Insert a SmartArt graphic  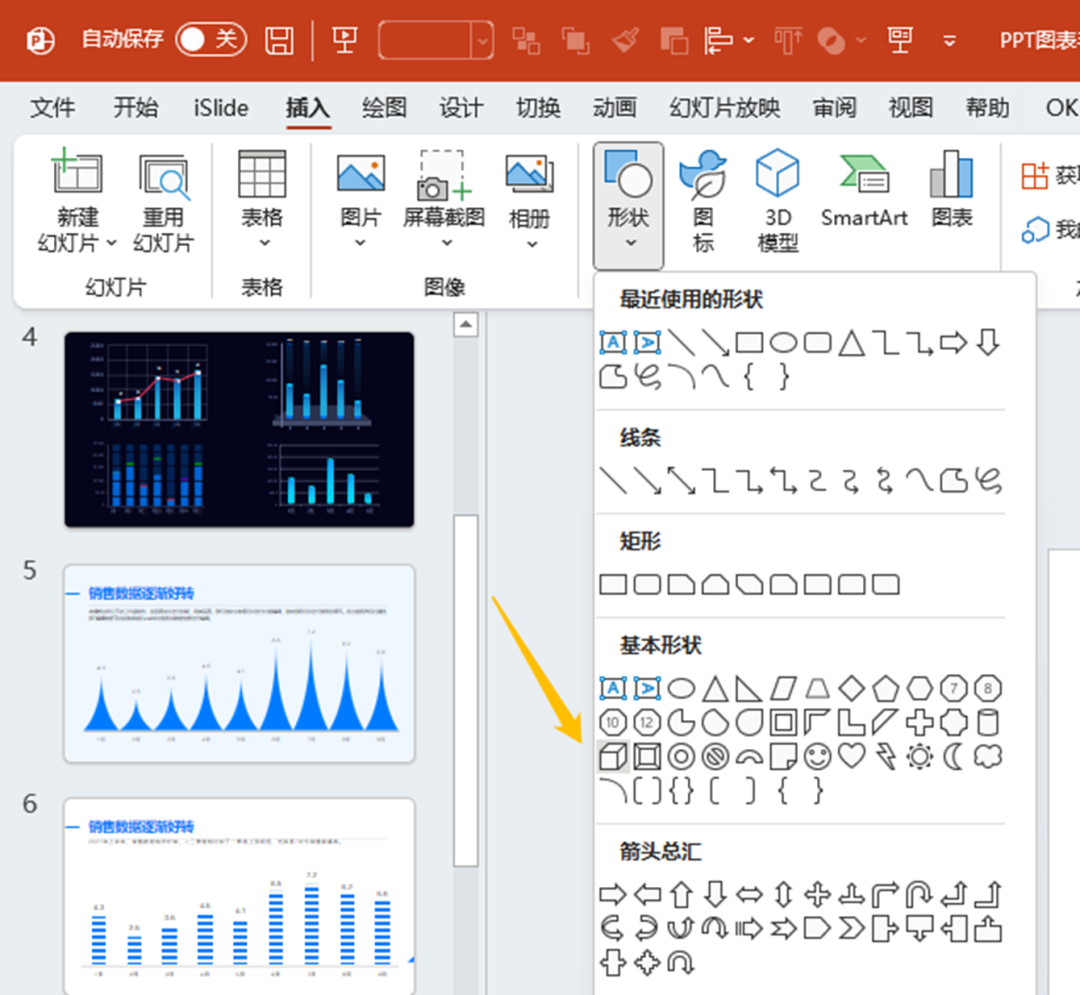[x=864, y=191]
